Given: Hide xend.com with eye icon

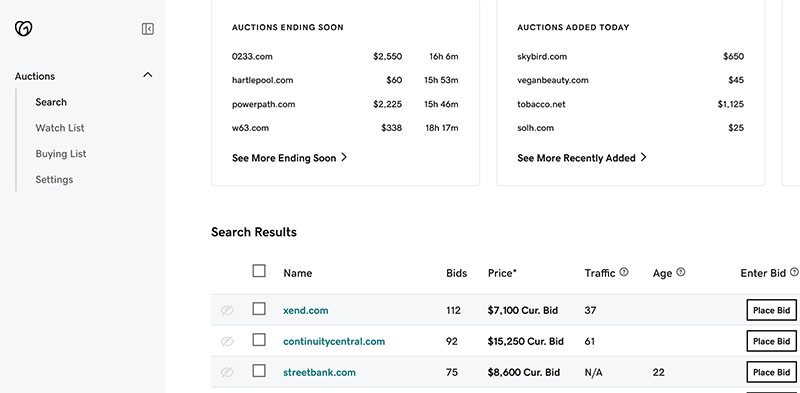Looking at the screenshot, I should pyautogui.click(x=227, y=310).
